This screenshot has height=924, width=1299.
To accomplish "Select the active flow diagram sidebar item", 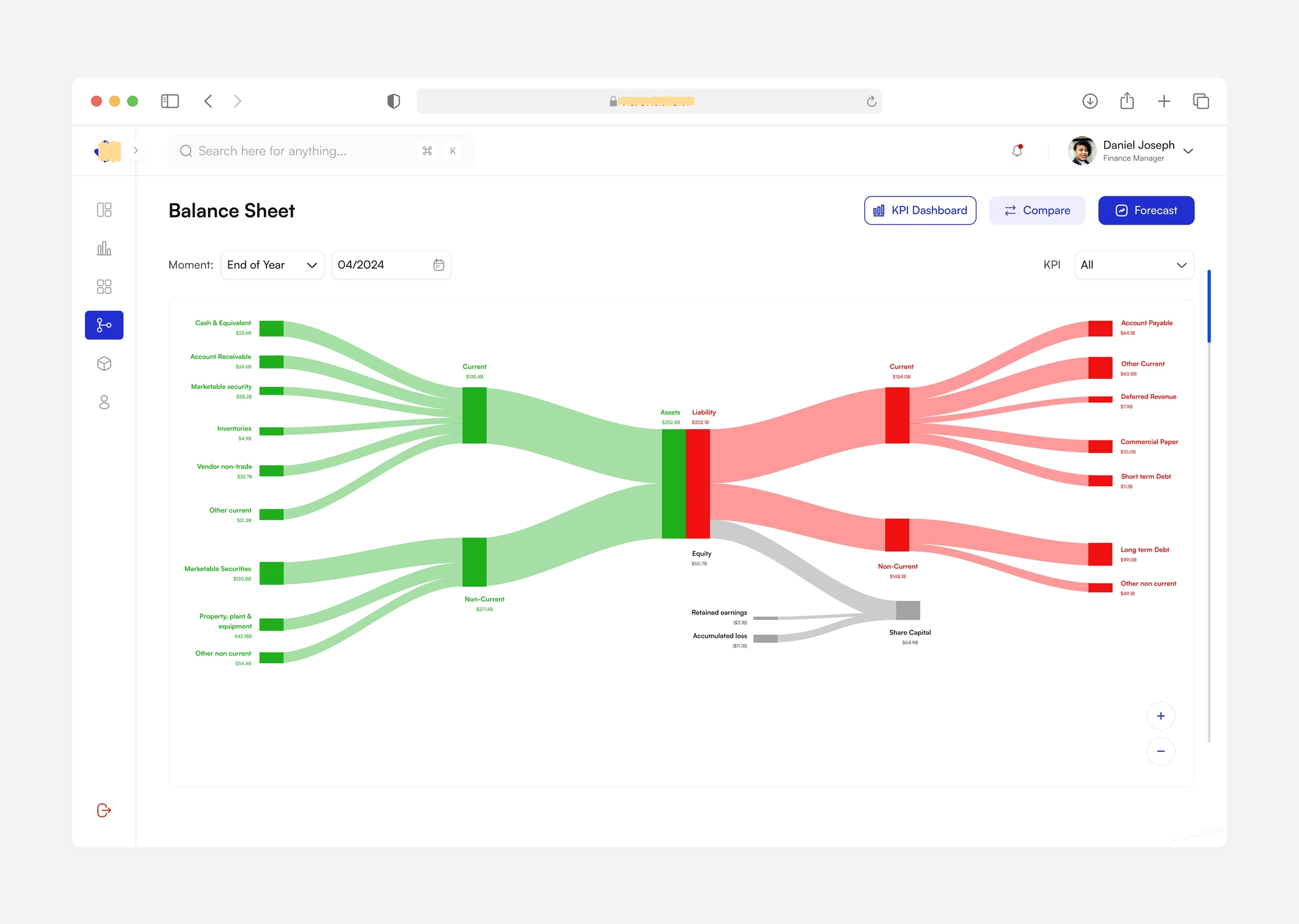I will [x=104, y=325].
